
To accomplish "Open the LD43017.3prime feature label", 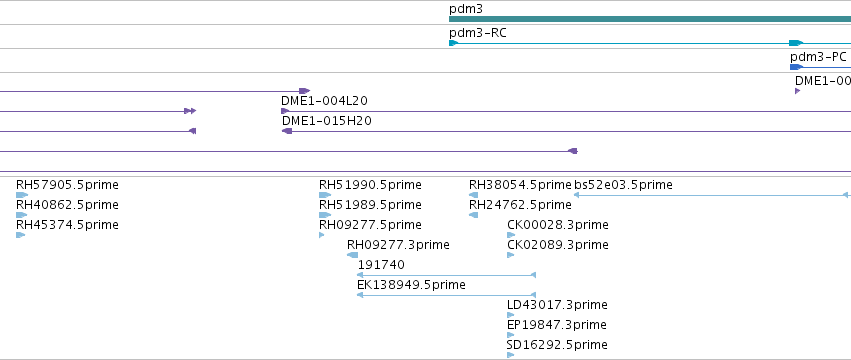I will click(557, 305).
